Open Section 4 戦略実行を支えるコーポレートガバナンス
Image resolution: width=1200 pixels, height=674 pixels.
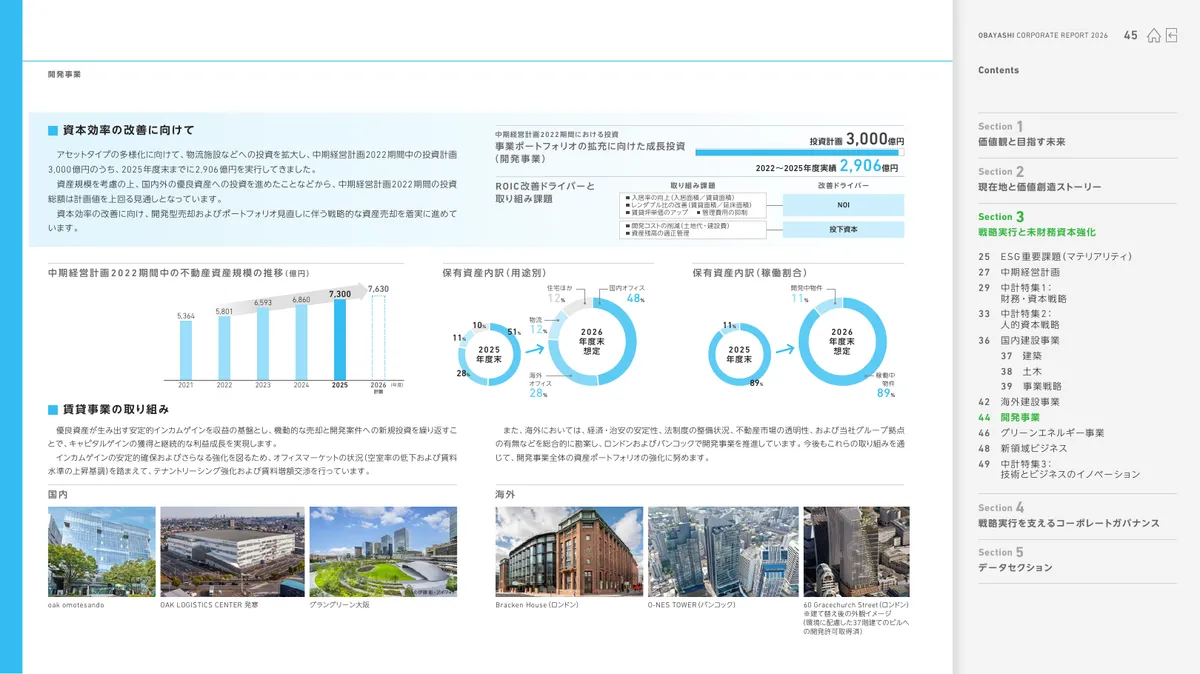pos(1068,515)
